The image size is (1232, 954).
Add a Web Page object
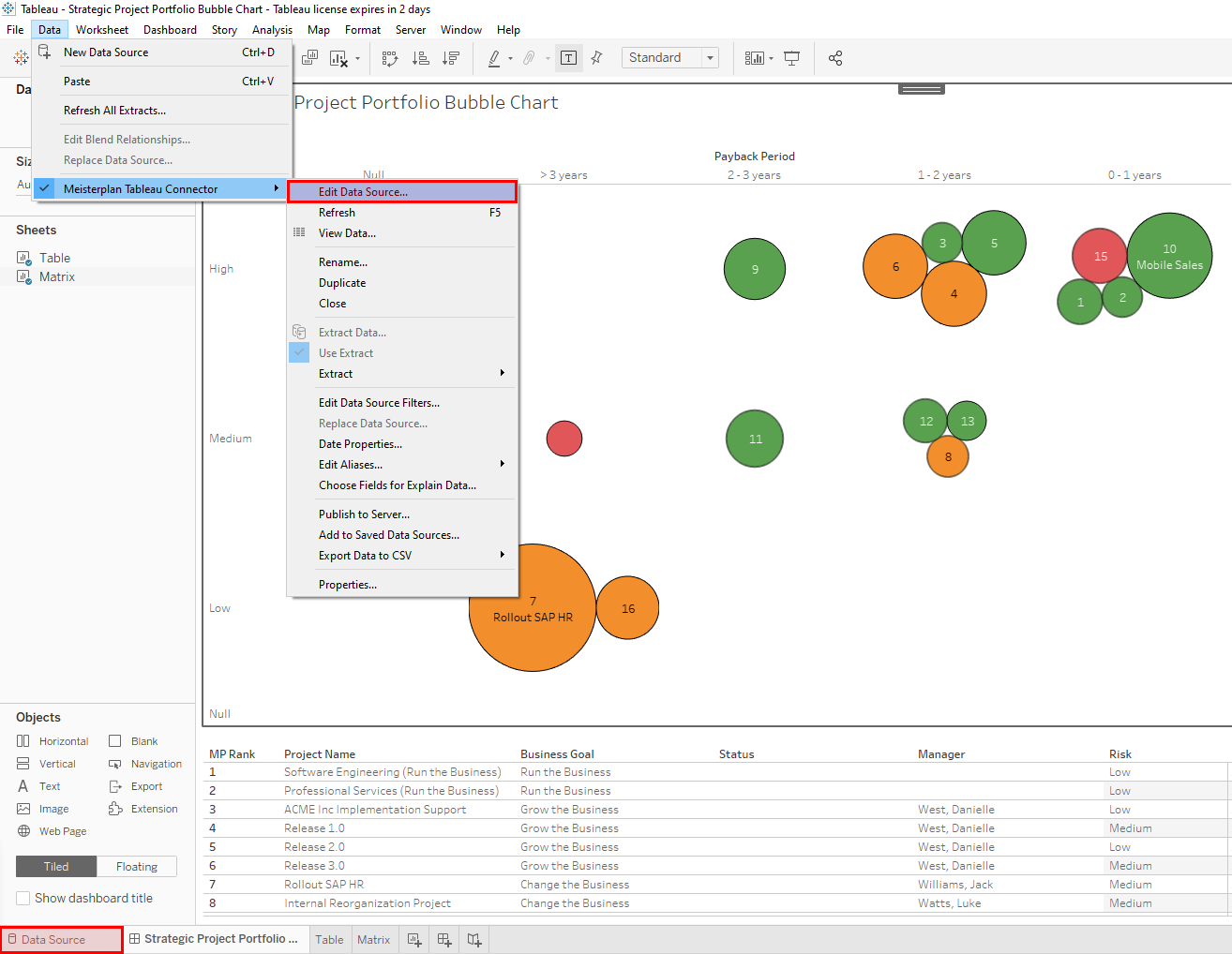point(62,831)
